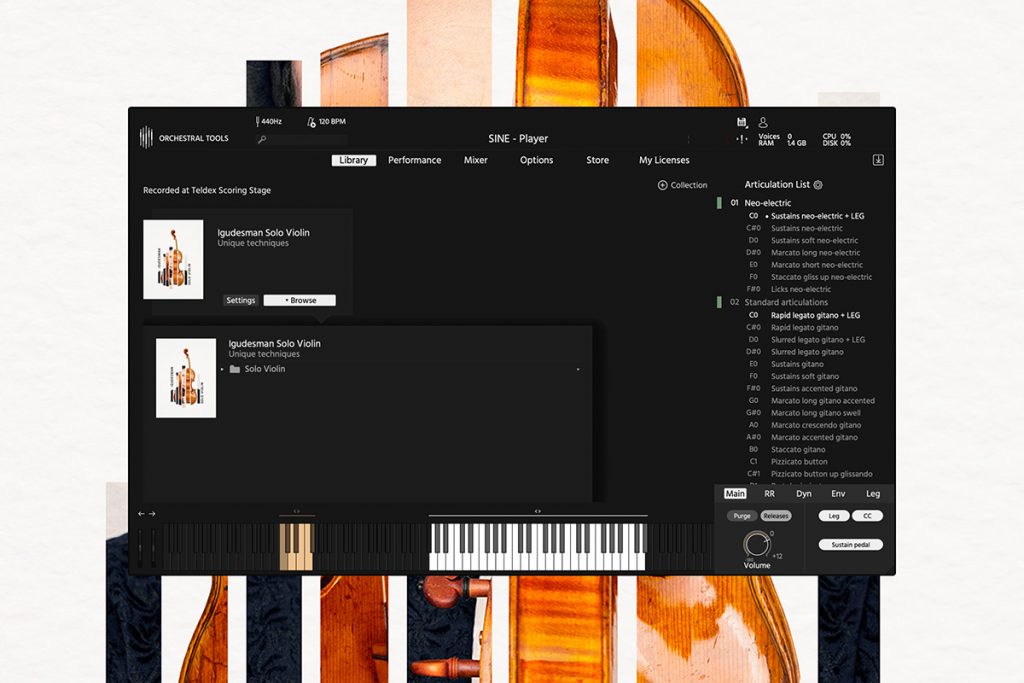Click the Browse button
Viewport: 1024px width, 683px height.
300,300
